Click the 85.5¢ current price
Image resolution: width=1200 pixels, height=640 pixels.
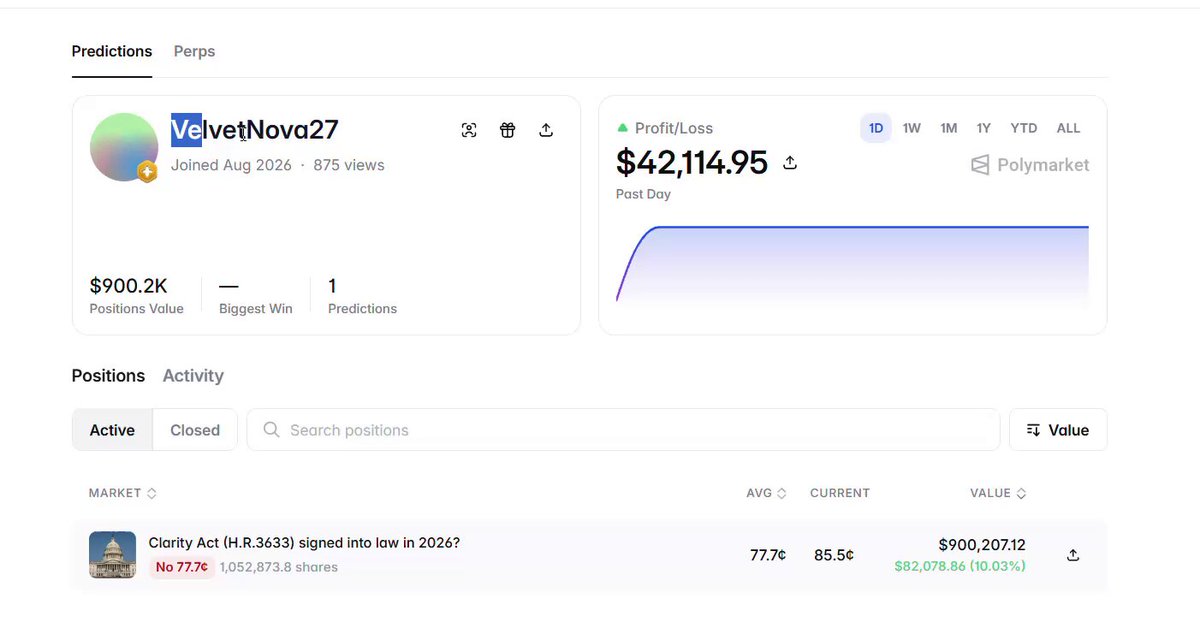click(834, 555)
